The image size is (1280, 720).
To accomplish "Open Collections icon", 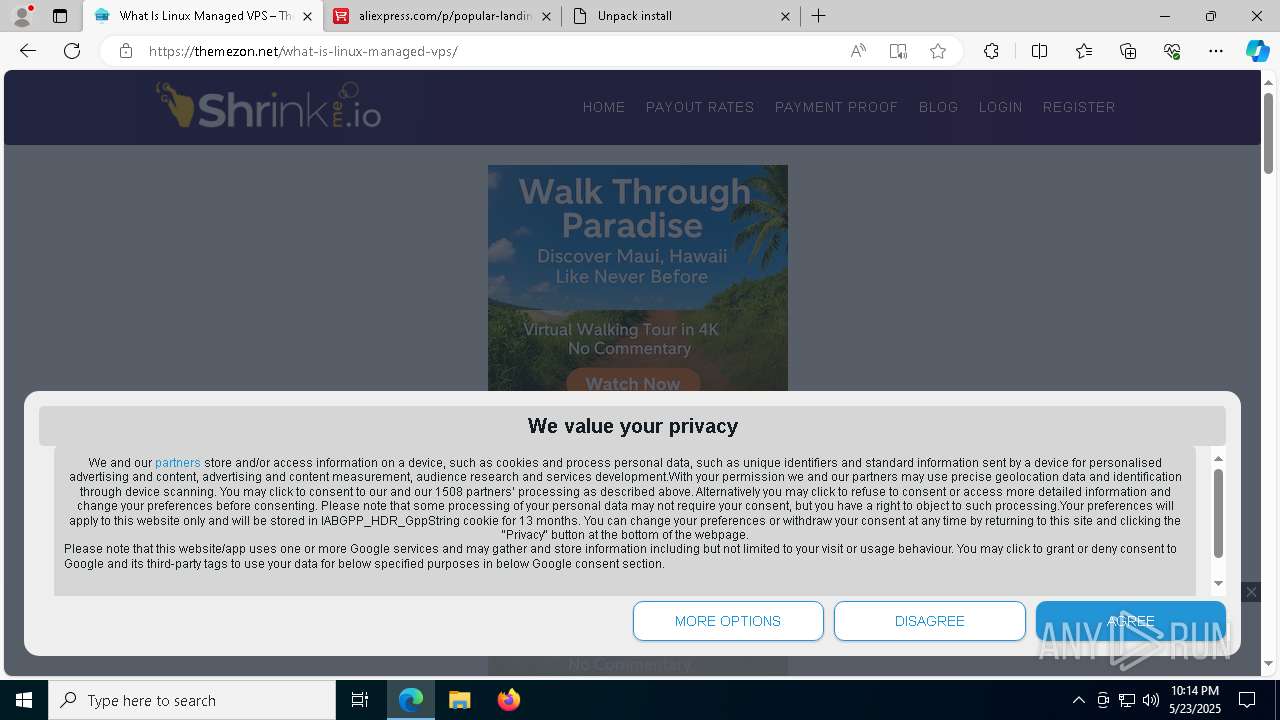I will click(1128, 51).
